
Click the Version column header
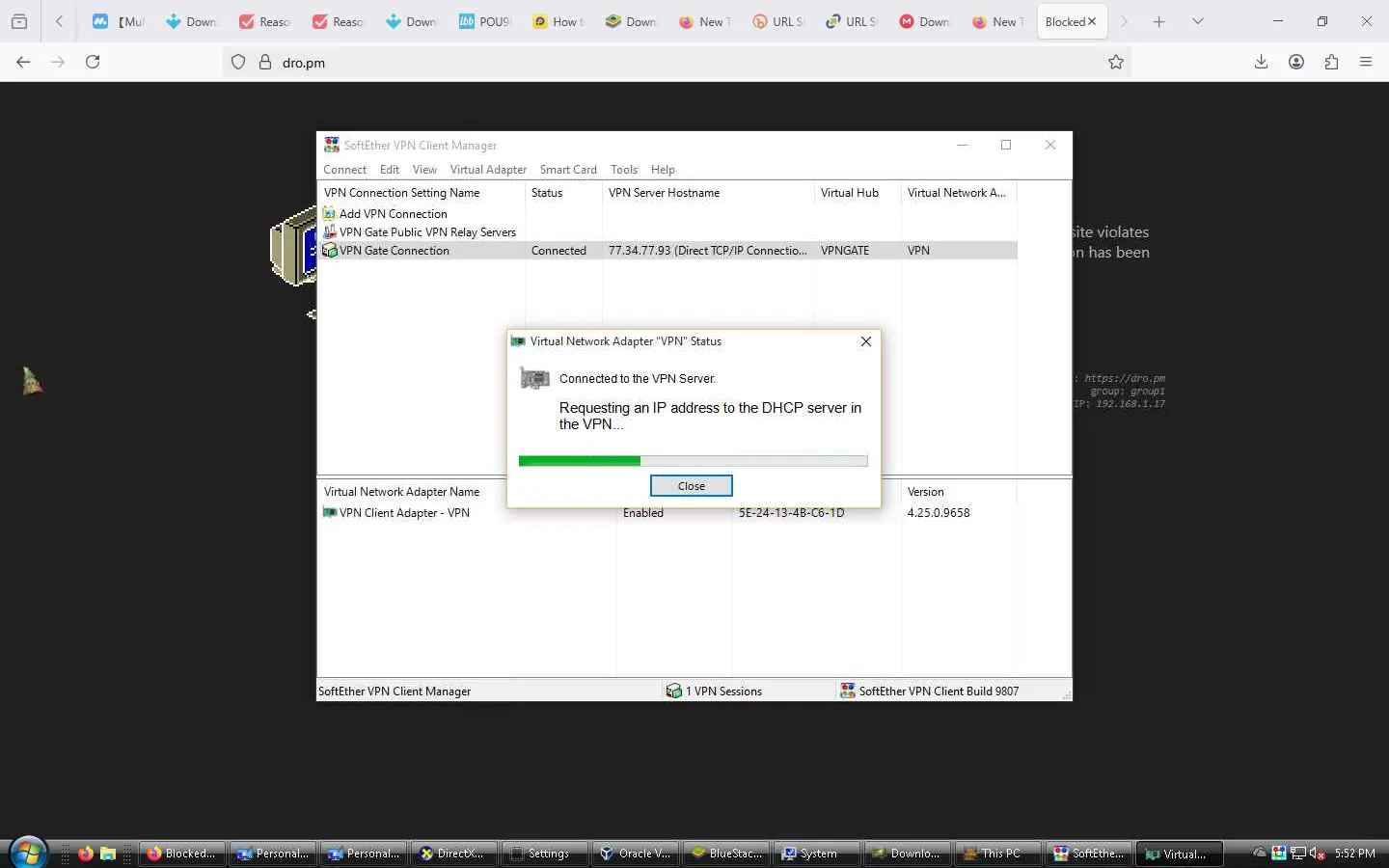(959, 492)
